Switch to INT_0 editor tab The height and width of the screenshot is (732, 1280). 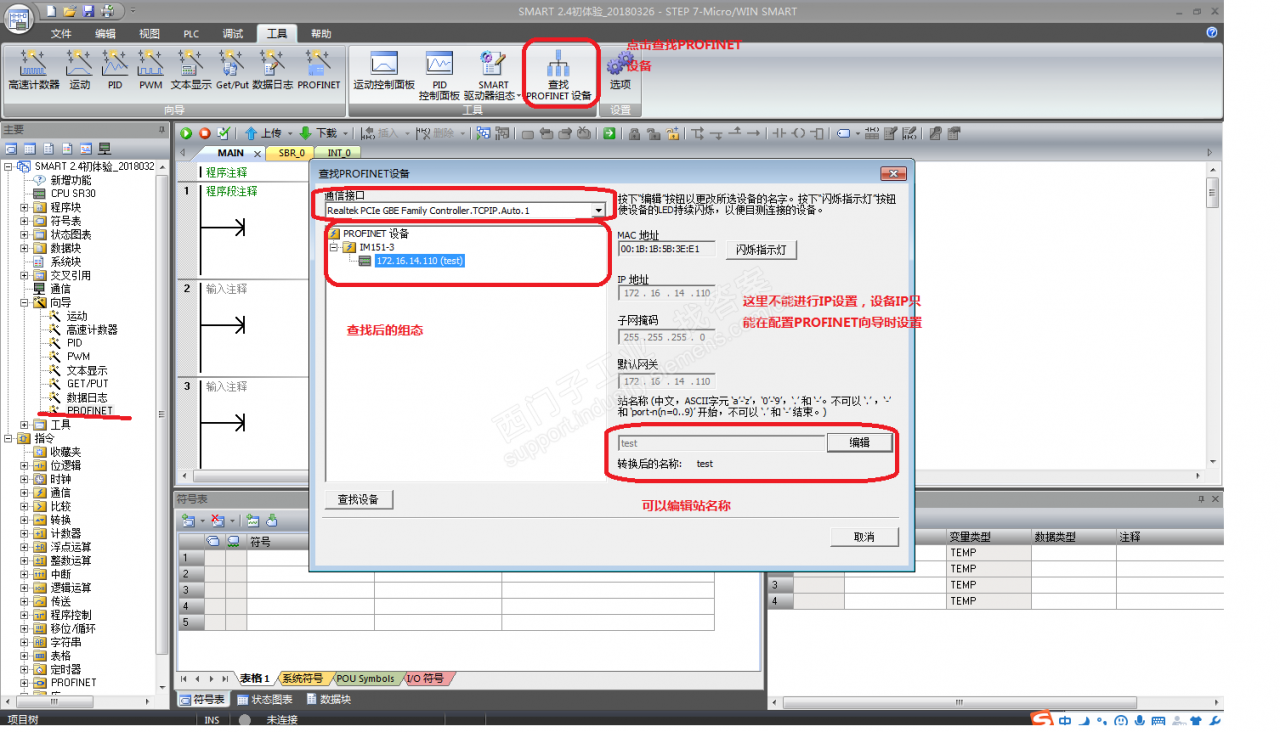(x=340, y=153)
